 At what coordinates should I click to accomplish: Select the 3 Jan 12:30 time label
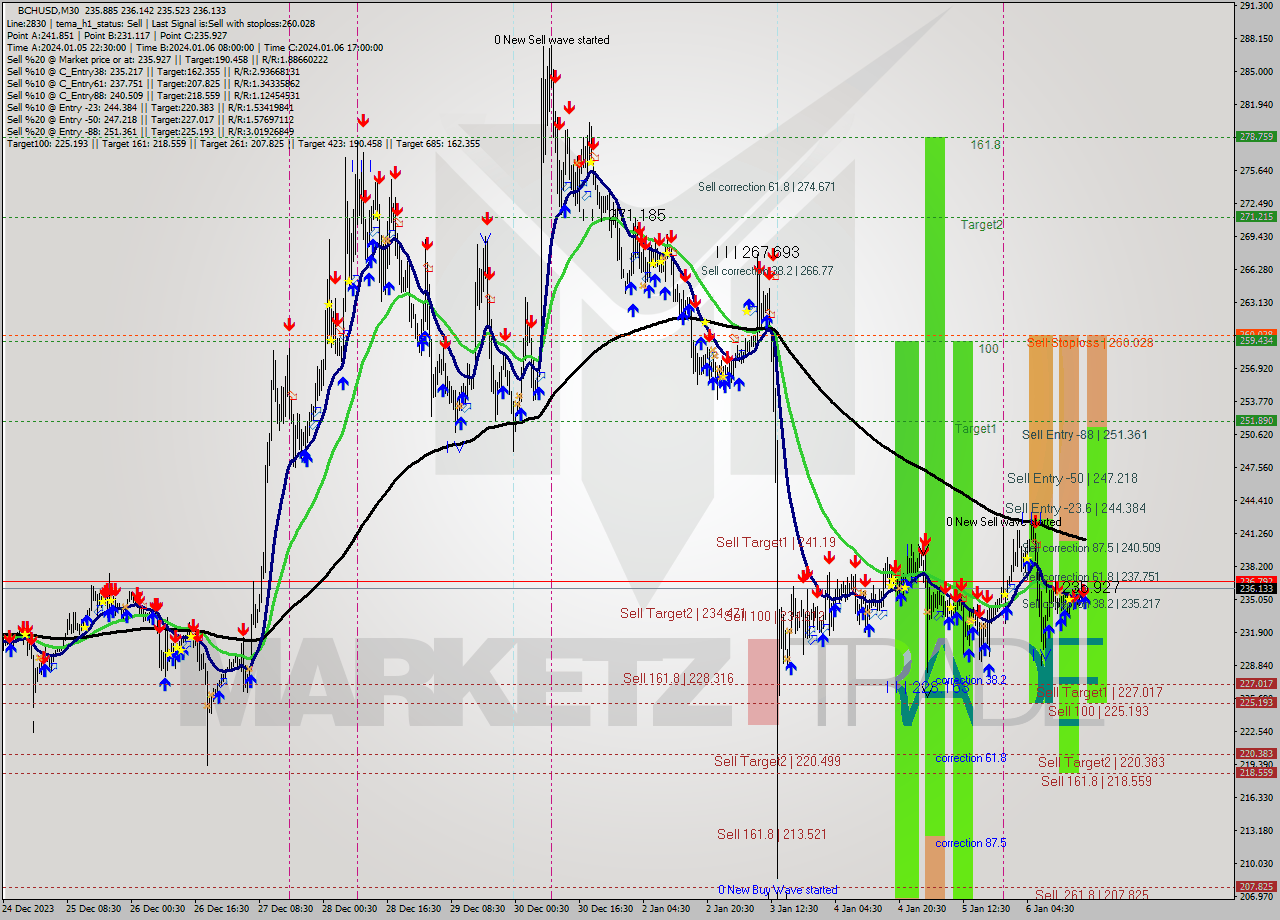(x=795, y=910)
